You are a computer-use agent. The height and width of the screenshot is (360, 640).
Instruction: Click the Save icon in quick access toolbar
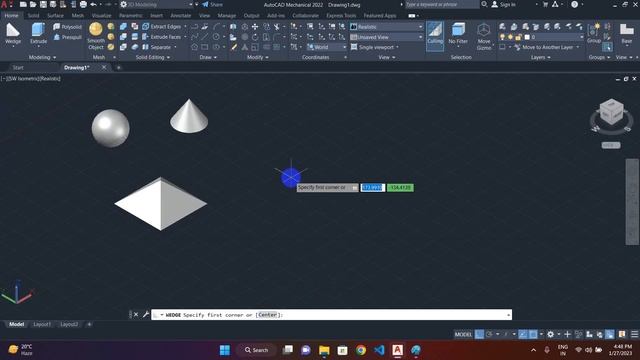(x=43, y=4)
